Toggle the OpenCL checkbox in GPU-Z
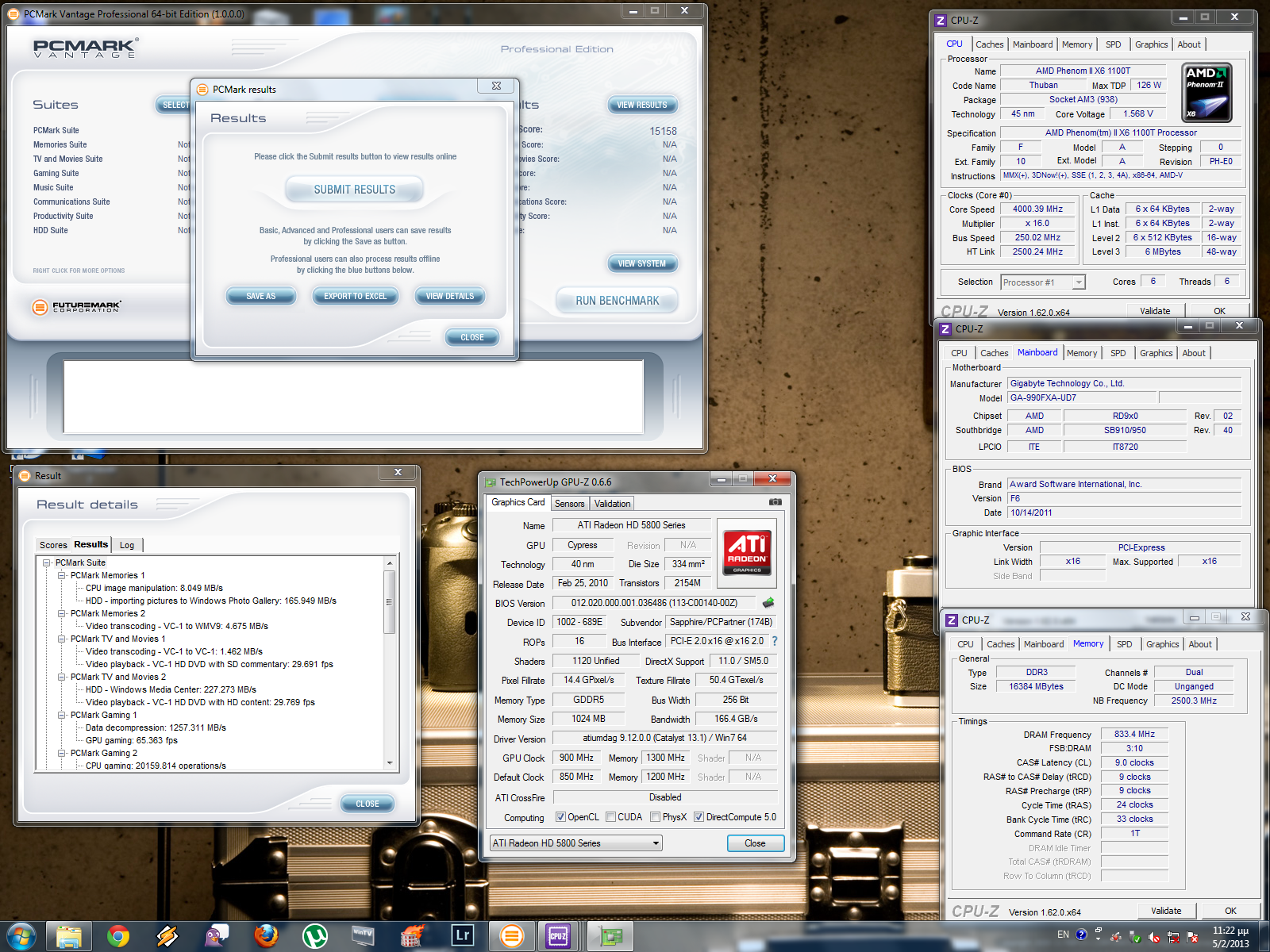1270x952 pixels. (560, 817)
